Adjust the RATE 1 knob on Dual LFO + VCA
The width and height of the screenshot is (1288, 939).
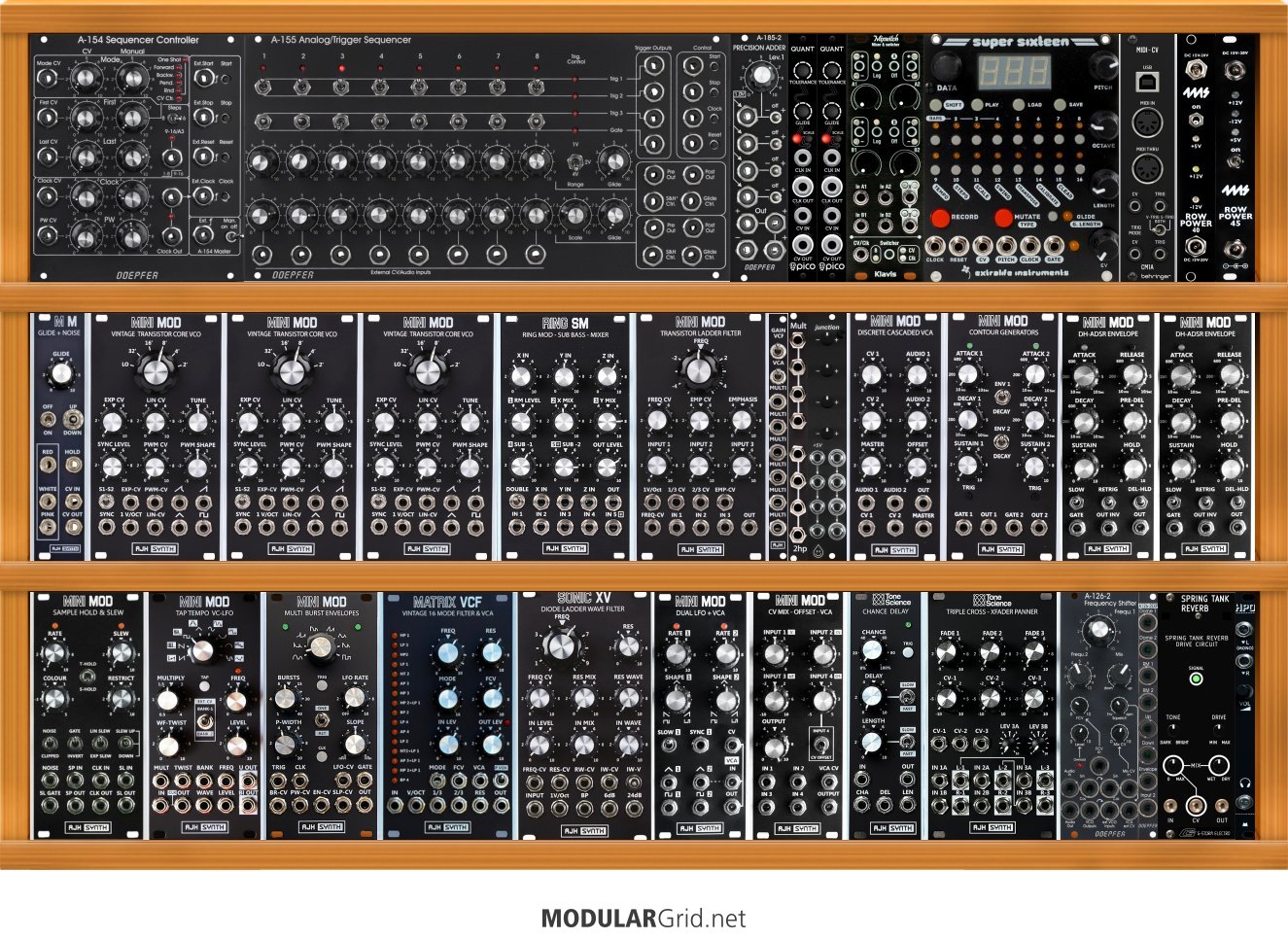tap(678, 653)
